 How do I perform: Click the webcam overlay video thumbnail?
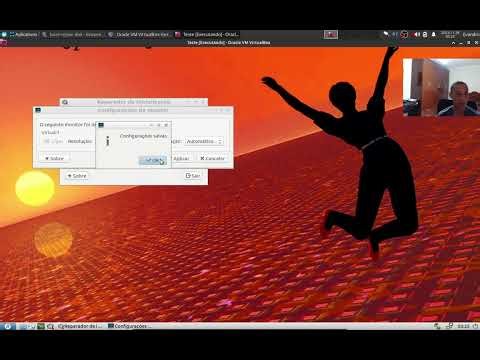coord(441,87)
